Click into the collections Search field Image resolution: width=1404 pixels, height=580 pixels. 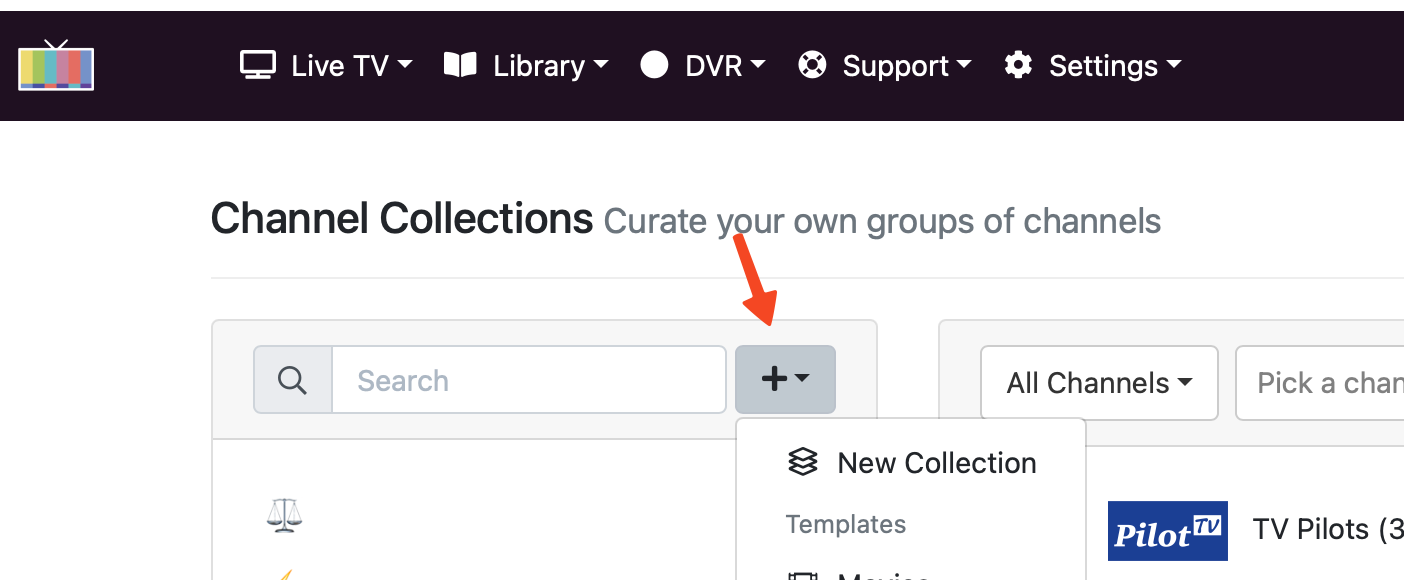[528, 380]
